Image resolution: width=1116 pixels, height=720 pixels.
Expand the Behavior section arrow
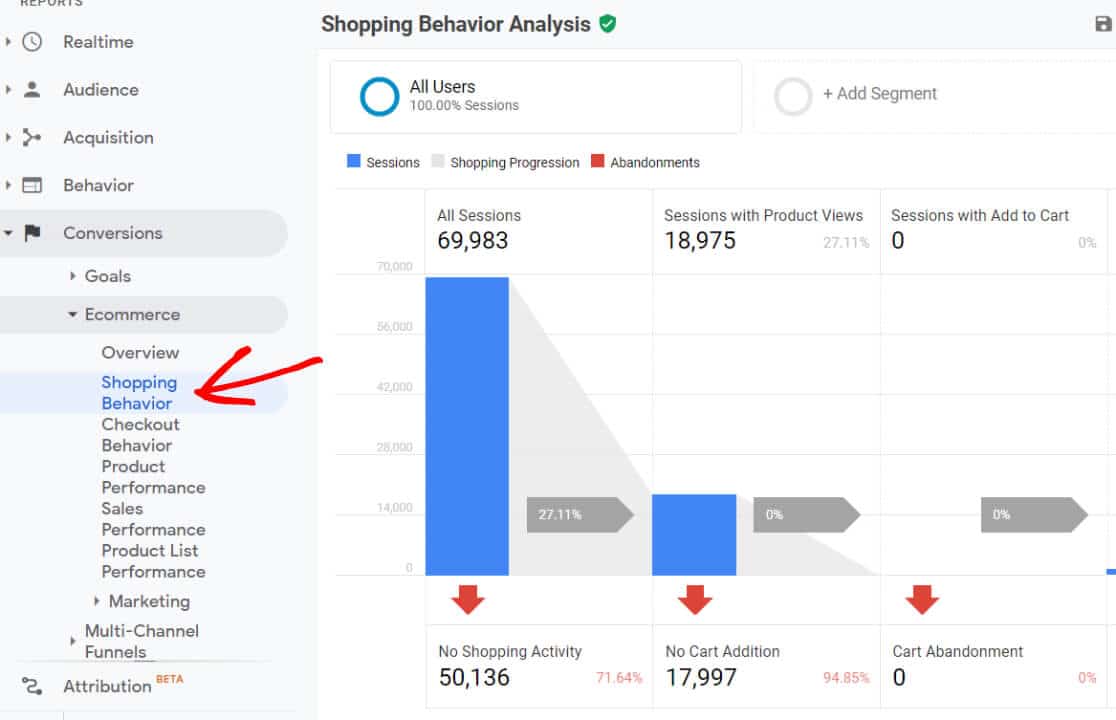(8, 185)
